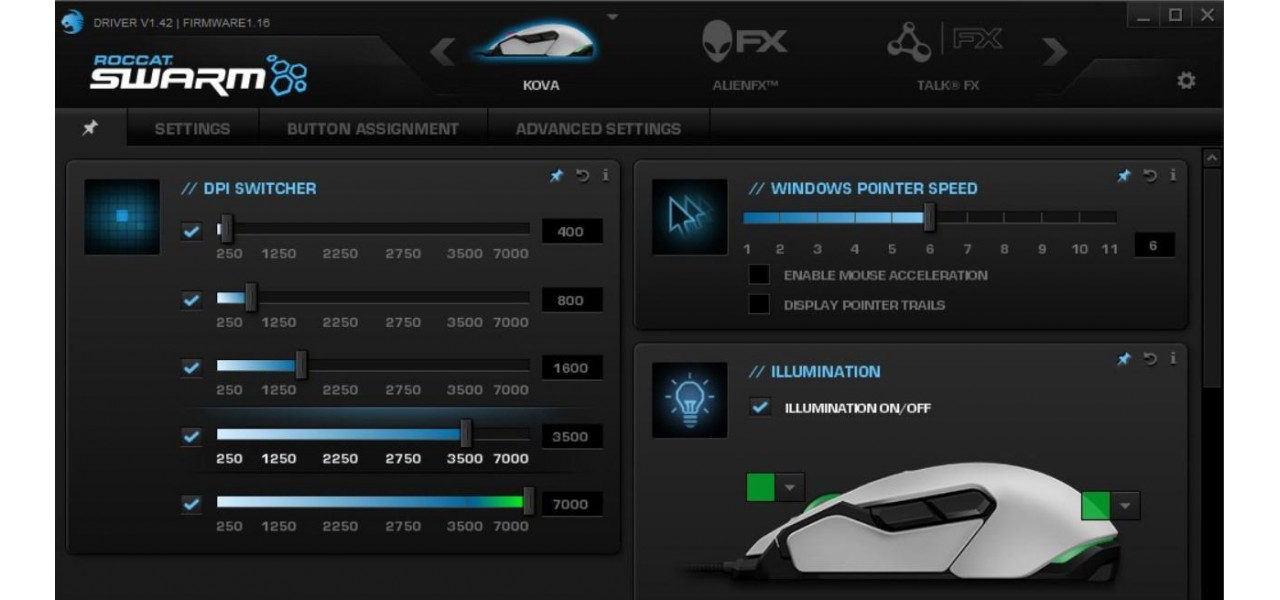This screenshot has height=600, width=1280.
Task: Pin the Windows Pointer Speed panel
Action: point(1124,176)
